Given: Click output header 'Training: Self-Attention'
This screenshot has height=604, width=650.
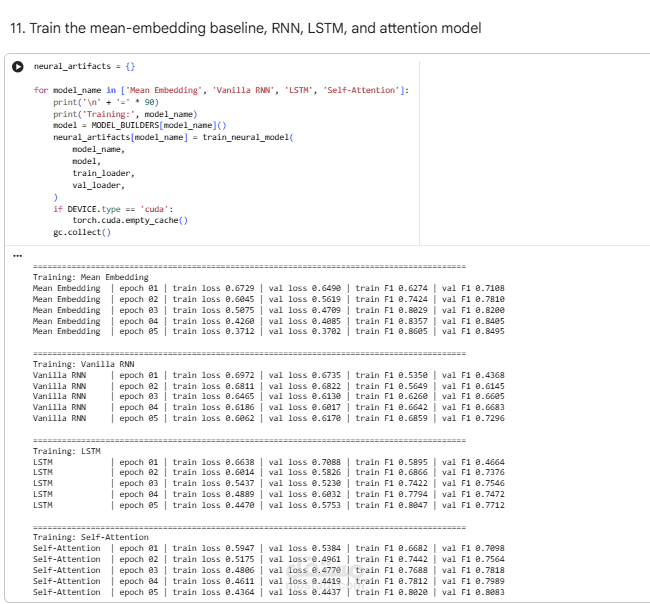Looking at the screenshot, I should pyautogui.click(x=90, y=537).
